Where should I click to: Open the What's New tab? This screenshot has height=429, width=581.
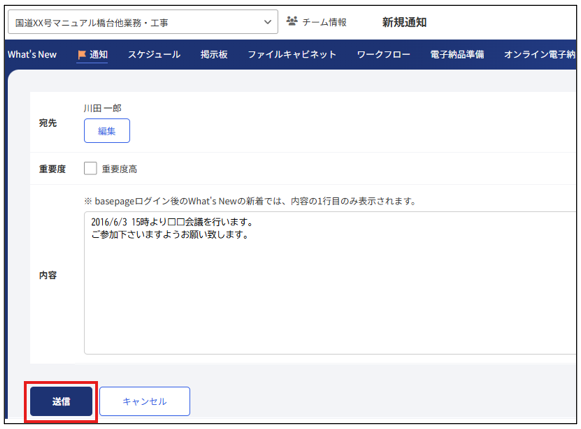pyautogui.click(x=32, y=55)
